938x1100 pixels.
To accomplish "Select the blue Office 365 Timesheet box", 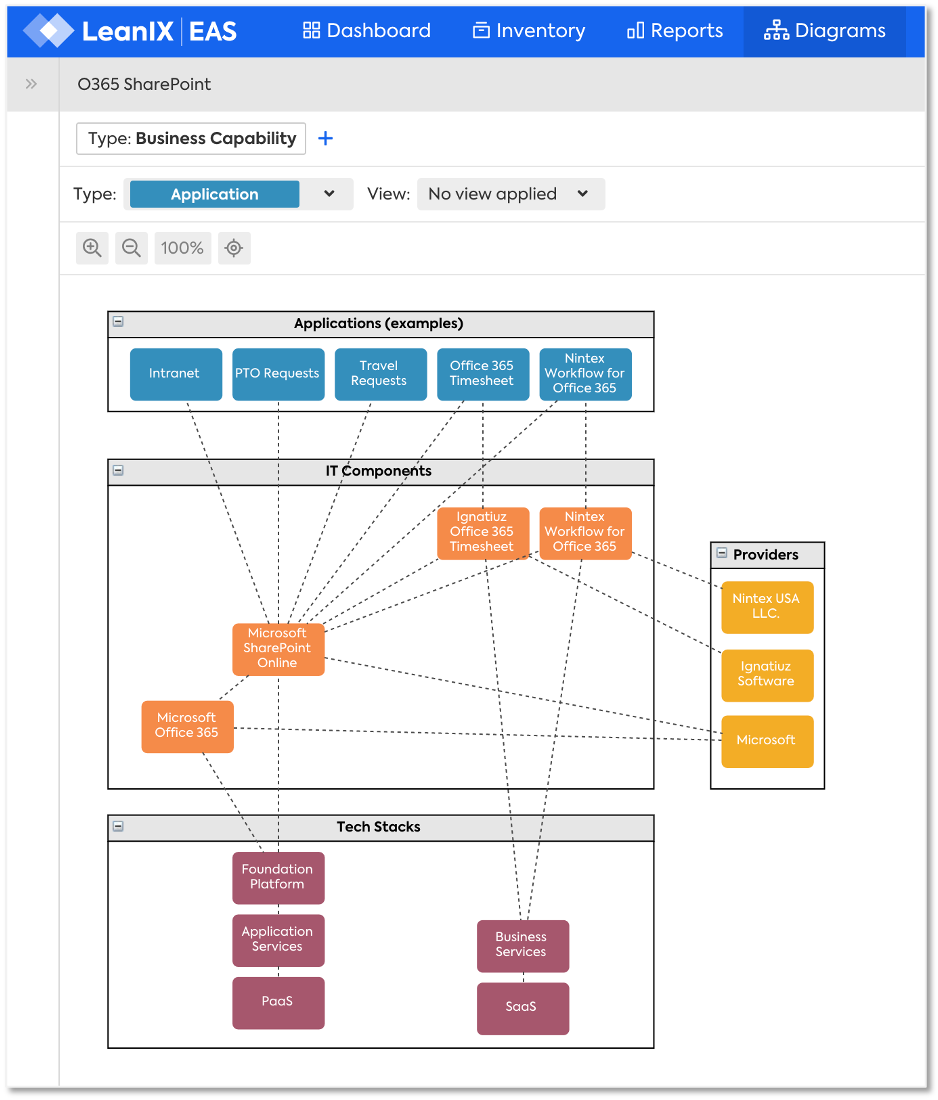I will click(x=483, y=374).
